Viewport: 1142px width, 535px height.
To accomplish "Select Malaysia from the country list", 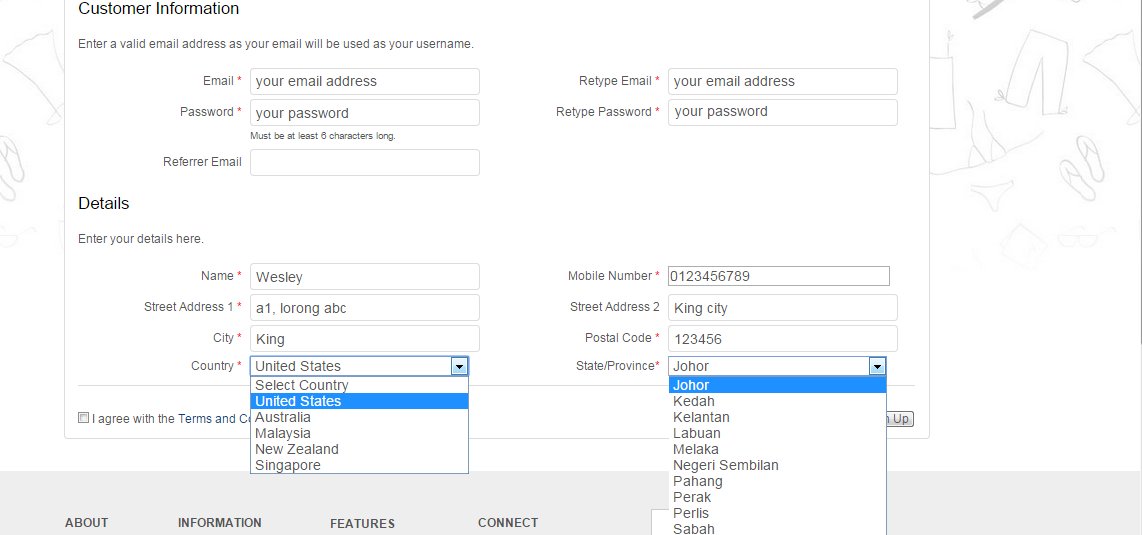I will tap(283, 433).
